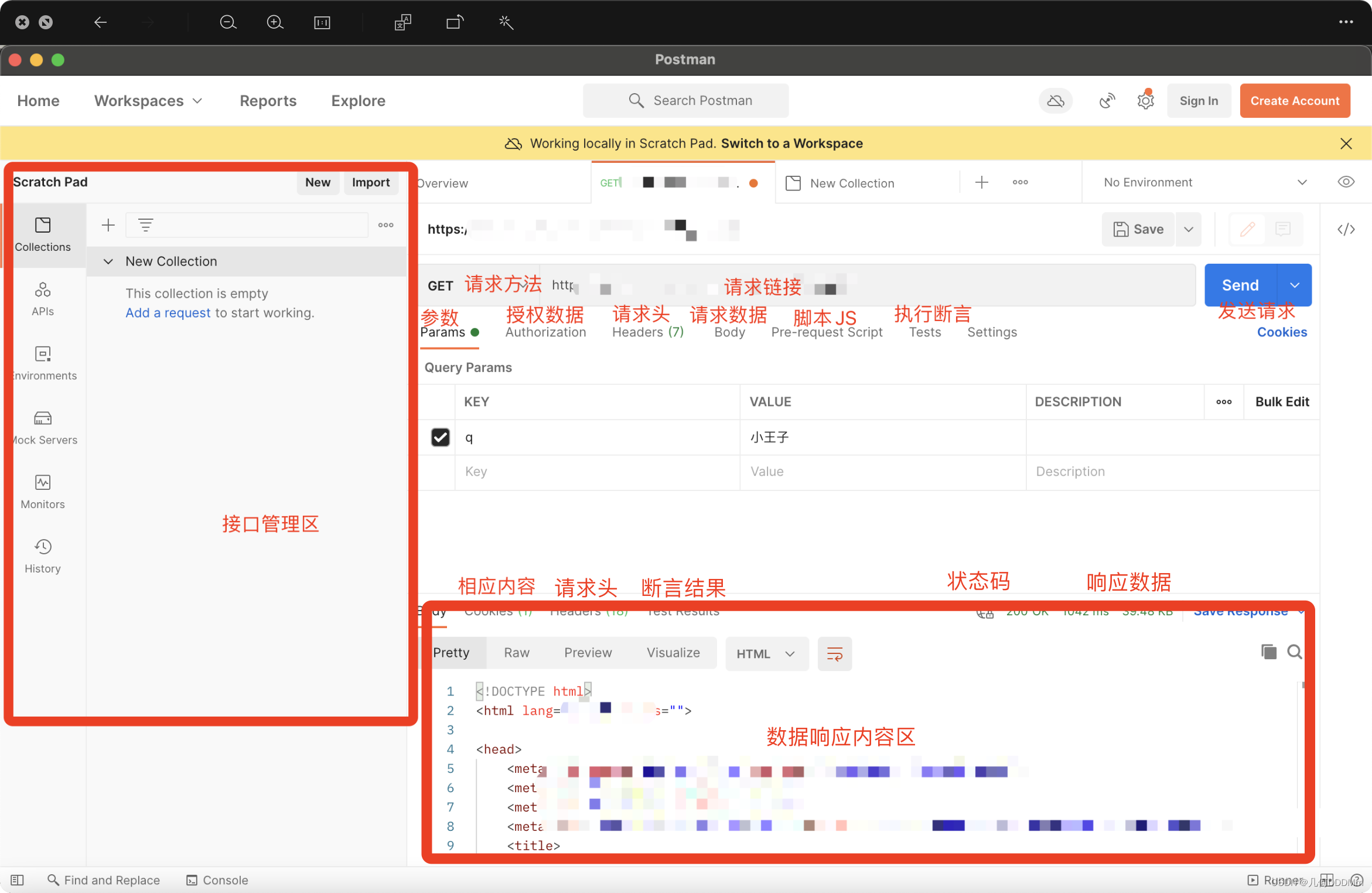Open the APIs sidebar section
Image resolution: width=1372 pixels, height=893 pixels.
point(43,298)
